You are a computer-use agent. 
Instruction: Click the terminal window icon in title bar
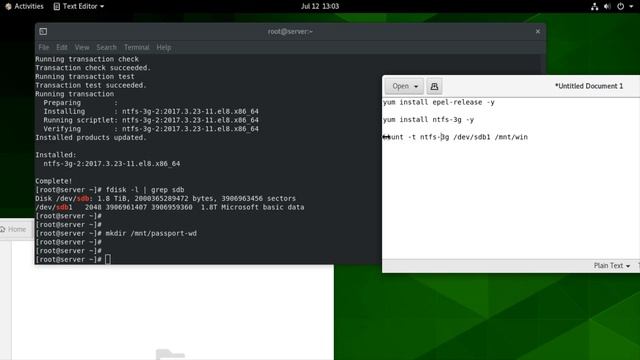43,31
